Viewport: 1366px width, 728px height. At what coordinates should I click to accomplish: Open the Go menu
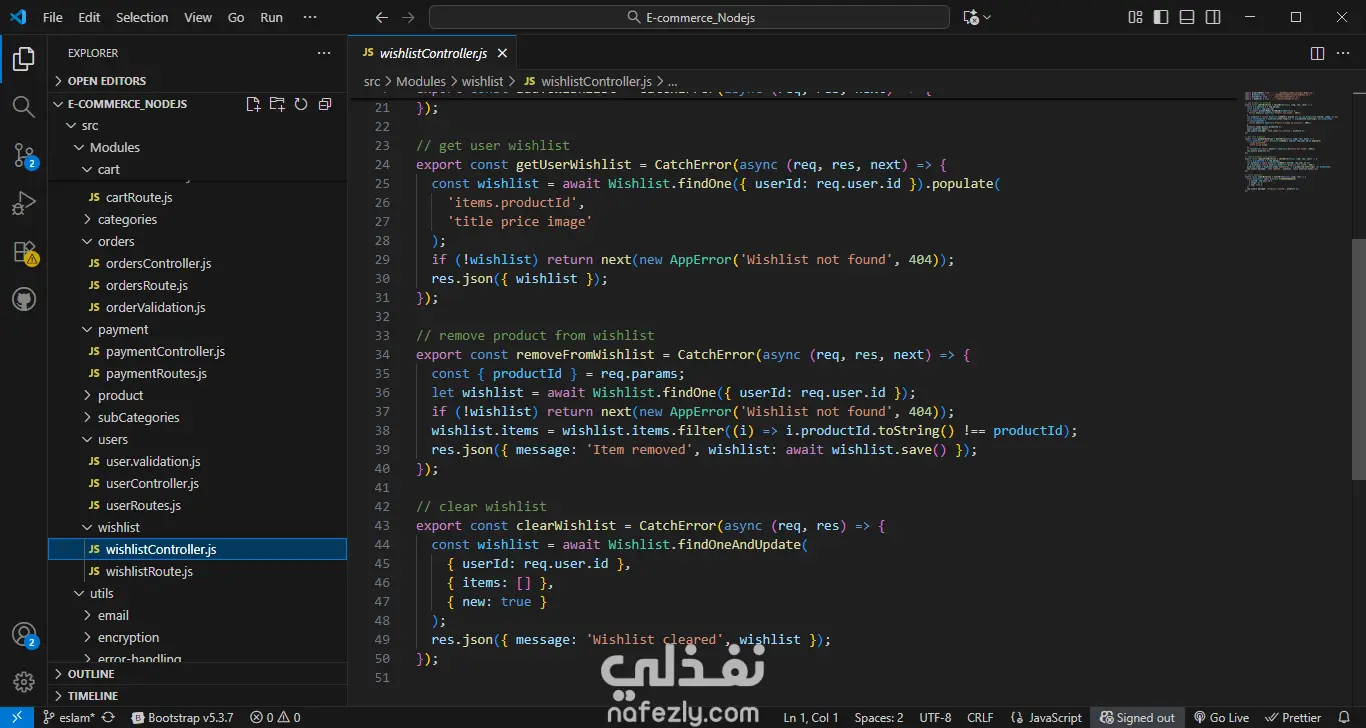pyautogui.click(x=236, y=17)
